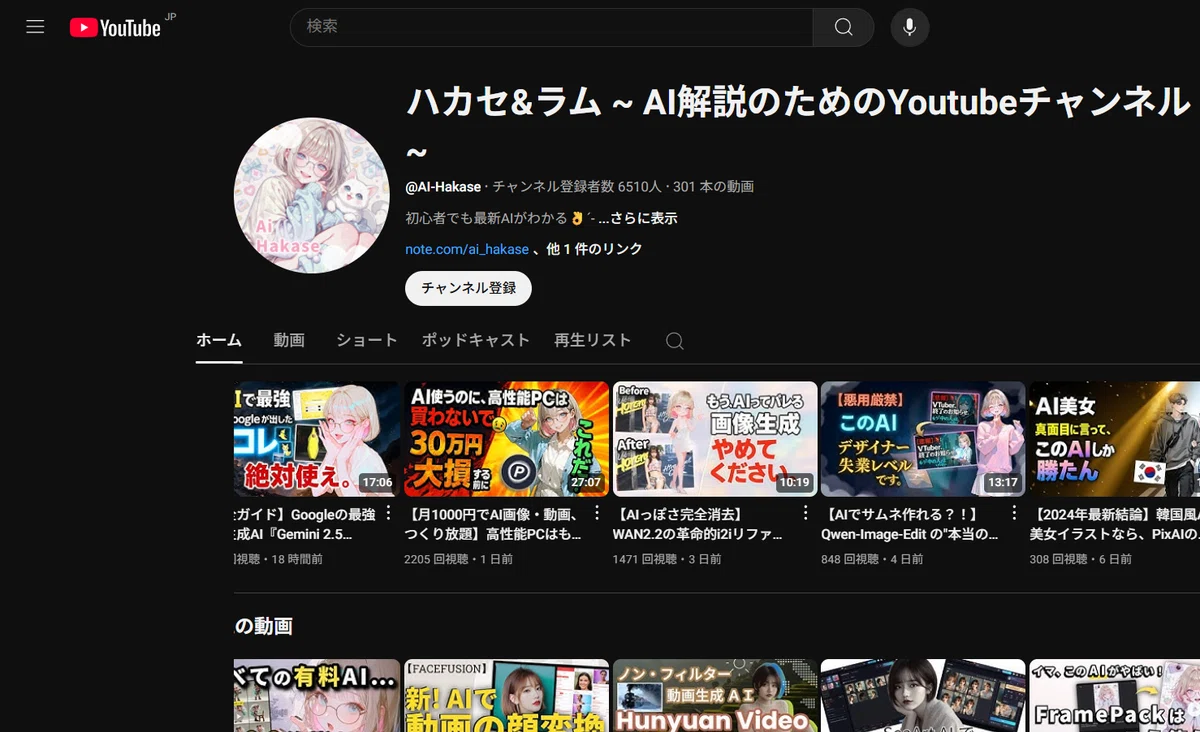Play the Hunyuan Video thumbnail

pos(715,695)
